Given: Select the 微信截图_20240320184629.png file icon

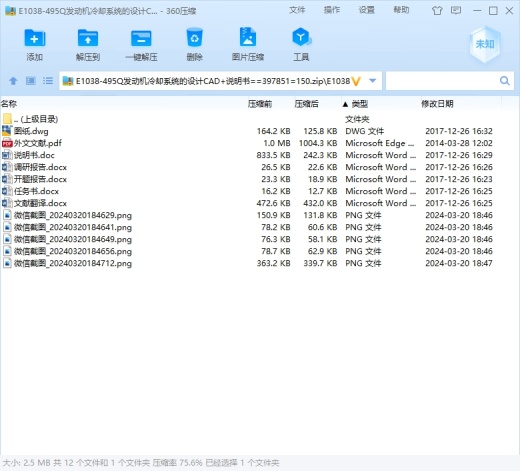Looking at the screenshot, I should click(7, 215).
